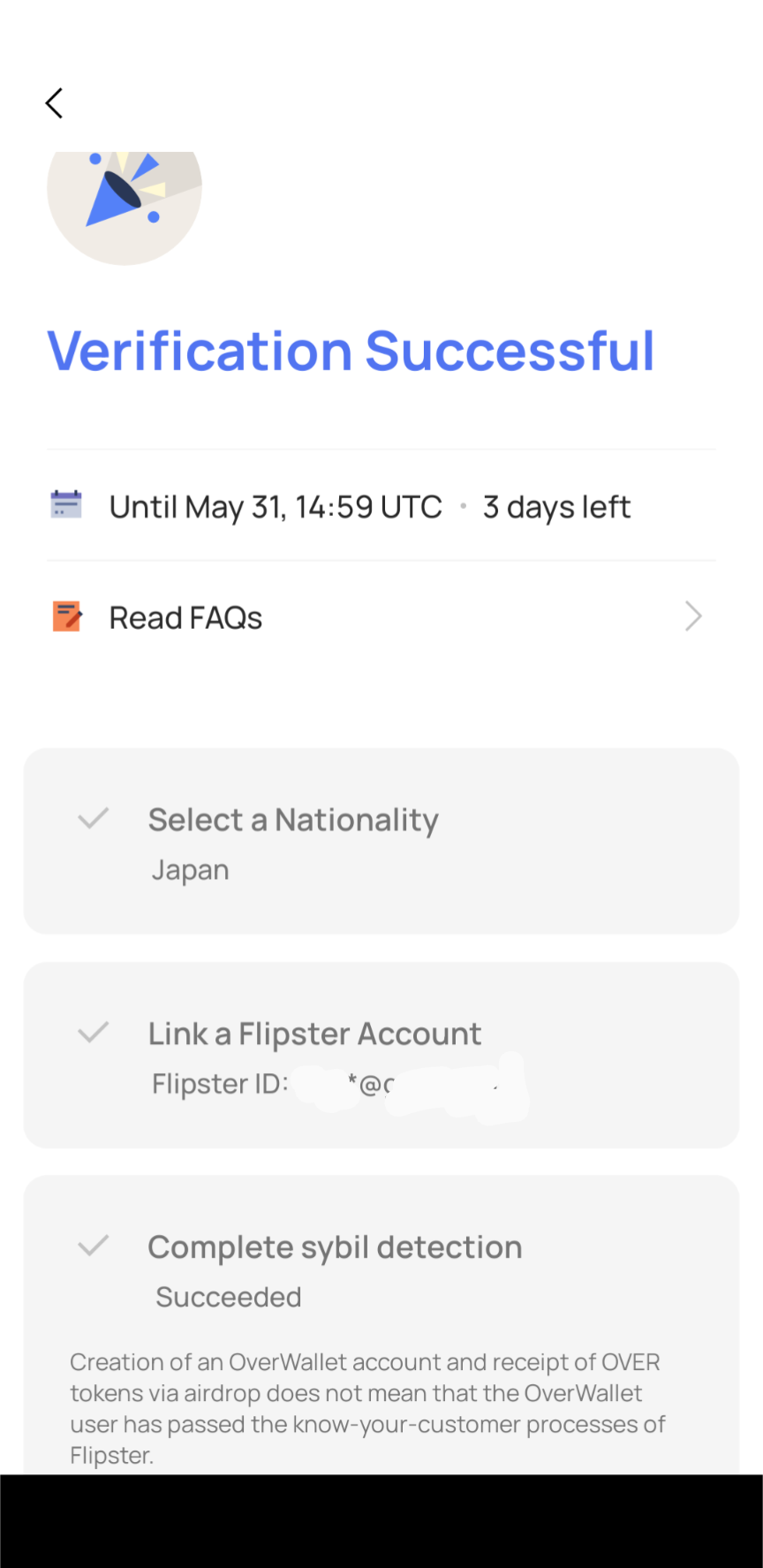Tap the Succeeded status text
Screen dimensions: 763x1568
point(229,1297)
